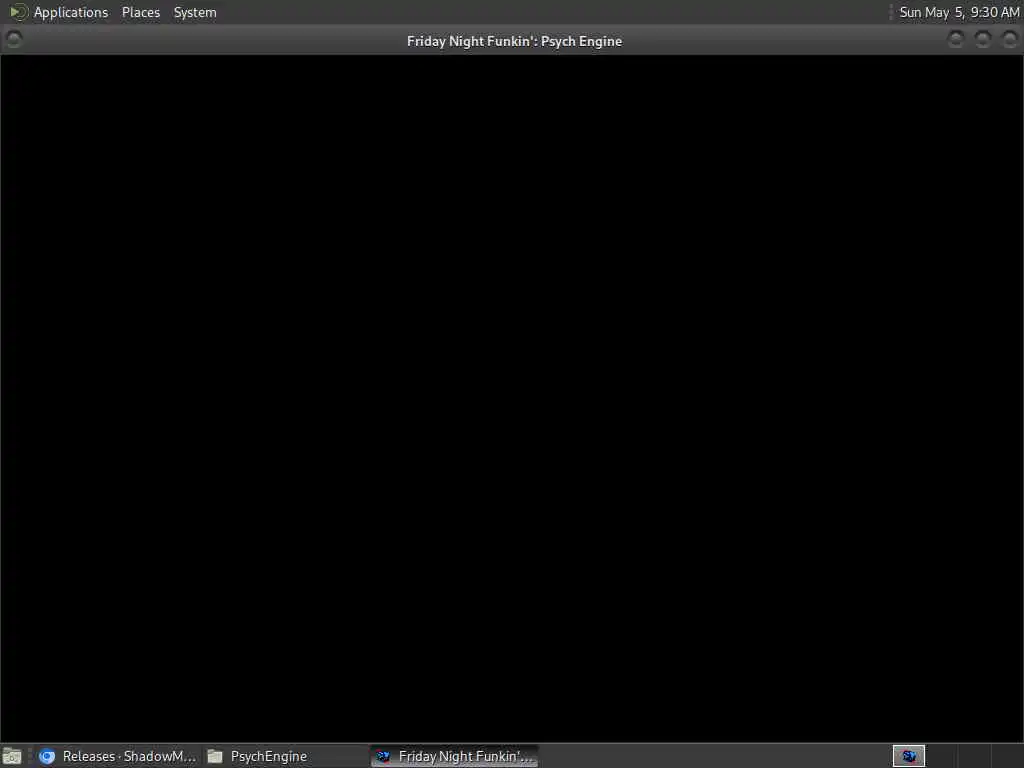The width and height of the screenshot is (1024, 768).
Task: Click the black game canvas area
Action: [512, 398]
